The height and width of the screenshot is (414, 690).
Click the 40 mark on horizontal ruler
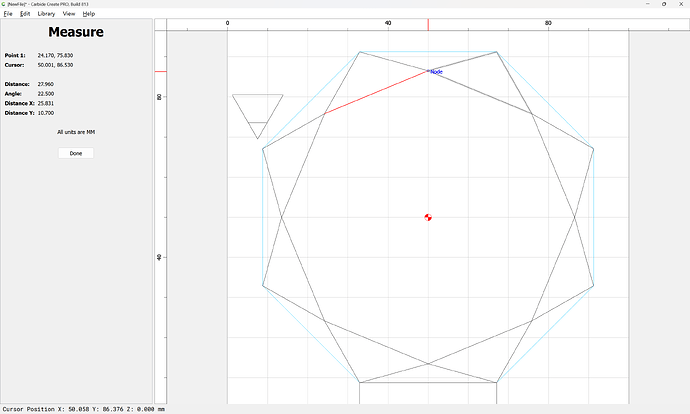point(388,23)
